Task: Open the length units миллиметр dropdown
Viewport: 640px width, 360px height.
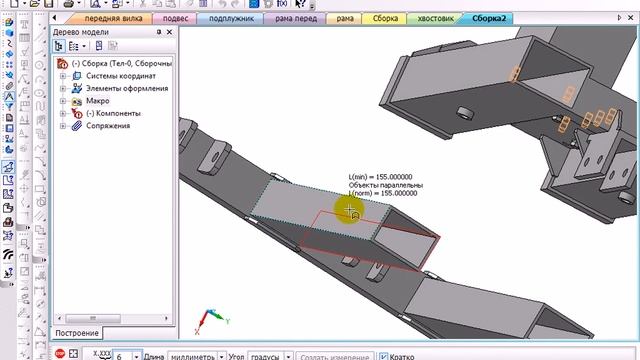Action: click(x=222, y=356)
